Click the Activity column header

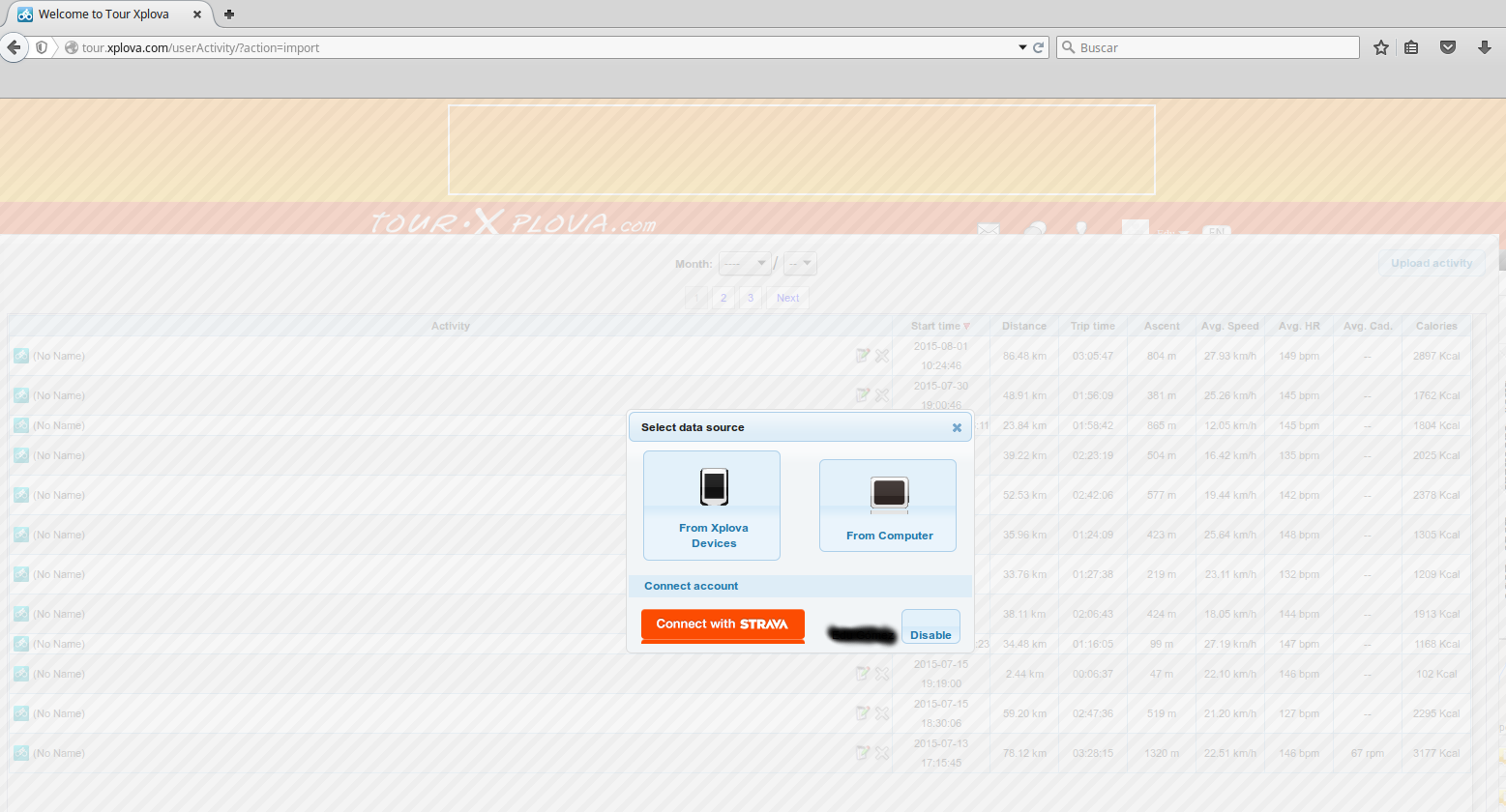(x=451, y=326)
